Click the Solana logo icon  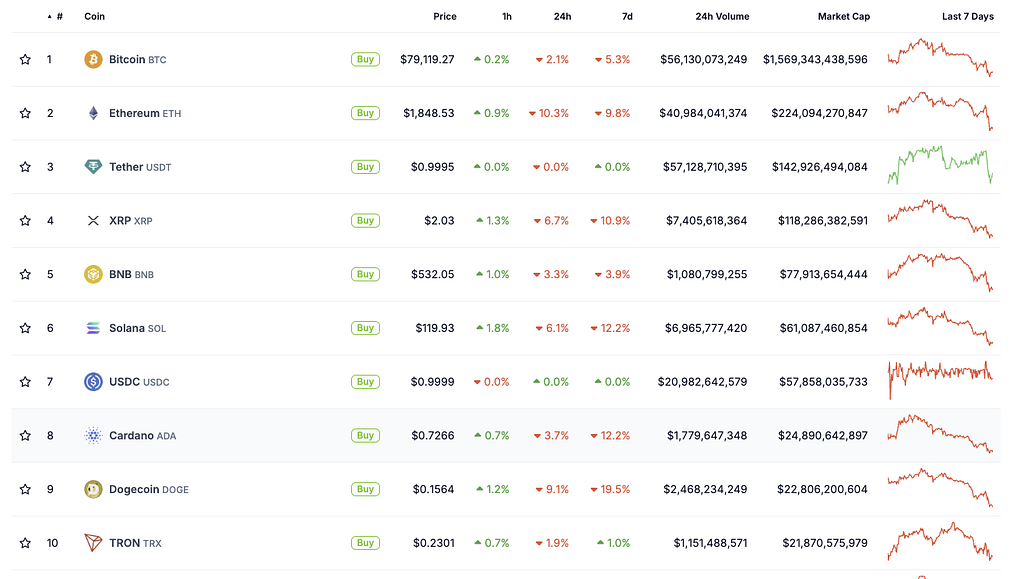pos(93,328)
